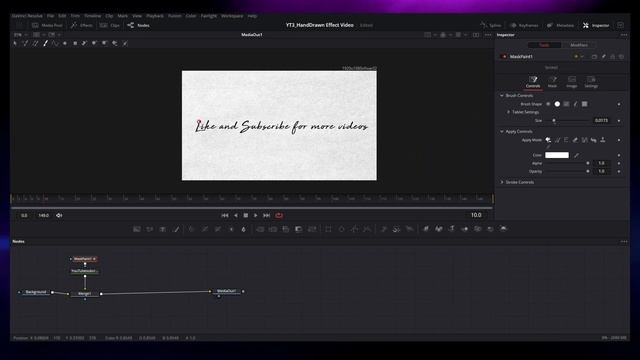Pin the MaskPaint1 Inspector controls
640x360 pixels.
603,57
